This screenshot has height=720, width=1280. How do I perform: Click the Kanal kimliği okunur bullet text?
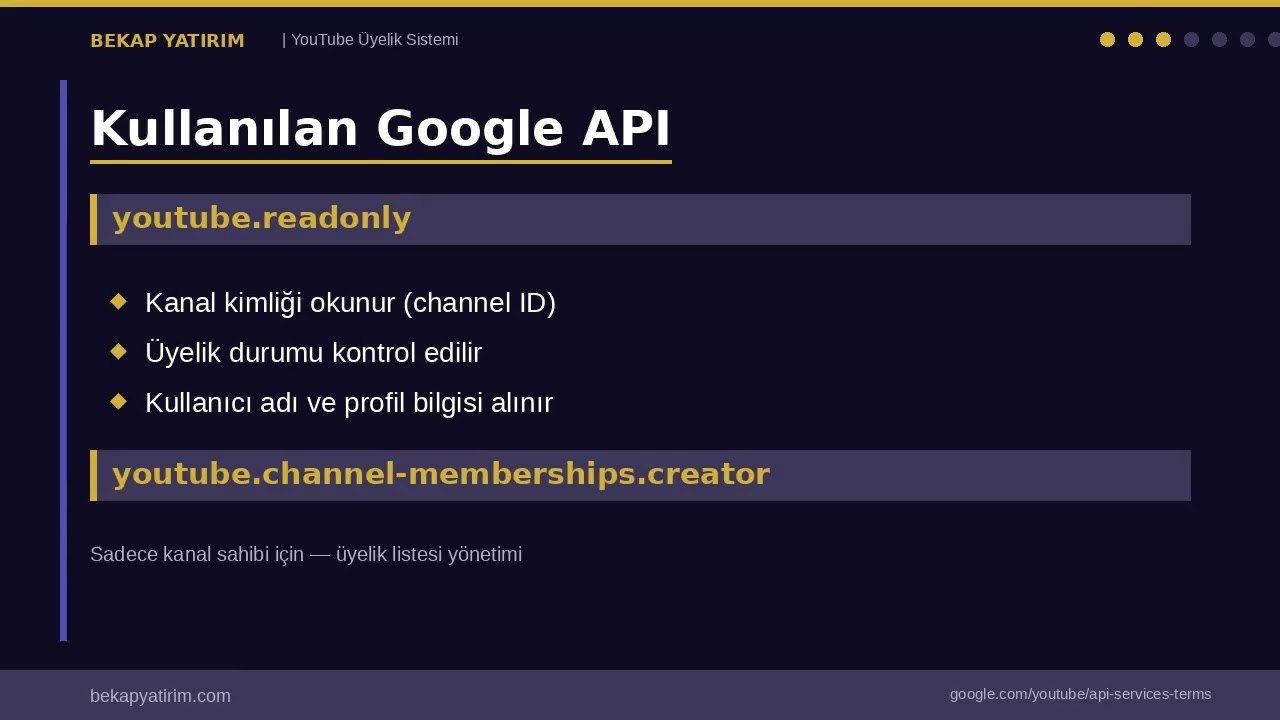[350, 303]
